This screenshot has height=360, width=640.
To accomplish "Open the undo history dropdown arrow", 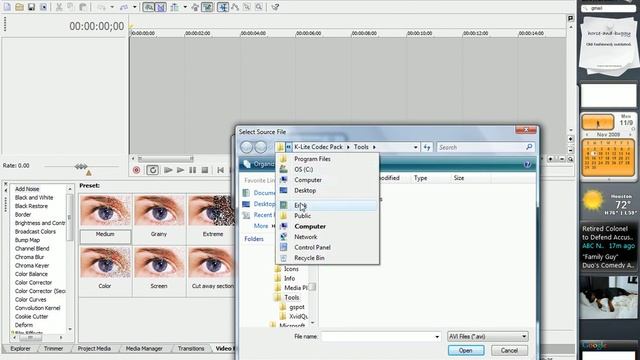I will [112, 7].
